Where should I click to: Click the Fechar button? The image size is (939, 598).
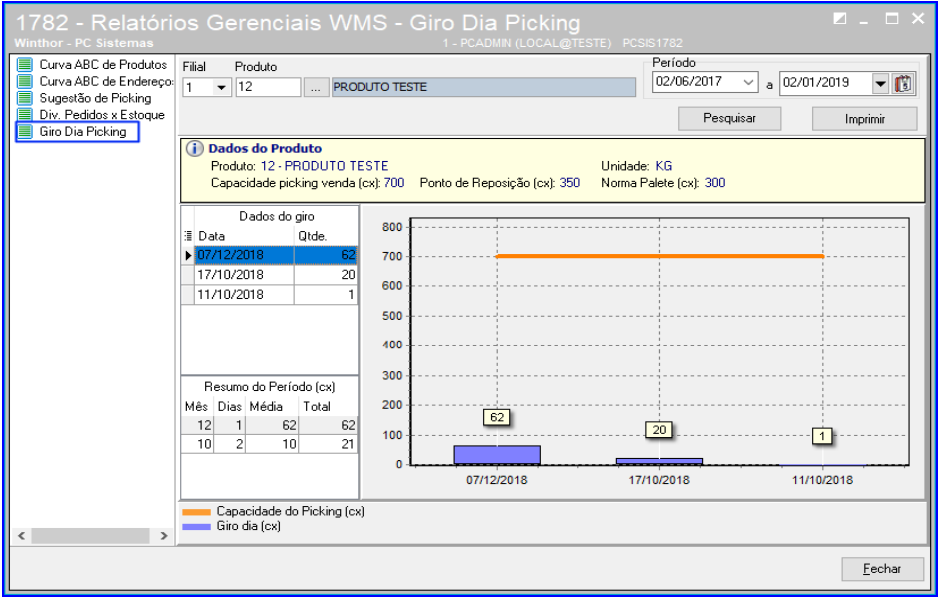click(x=882, y=569)
